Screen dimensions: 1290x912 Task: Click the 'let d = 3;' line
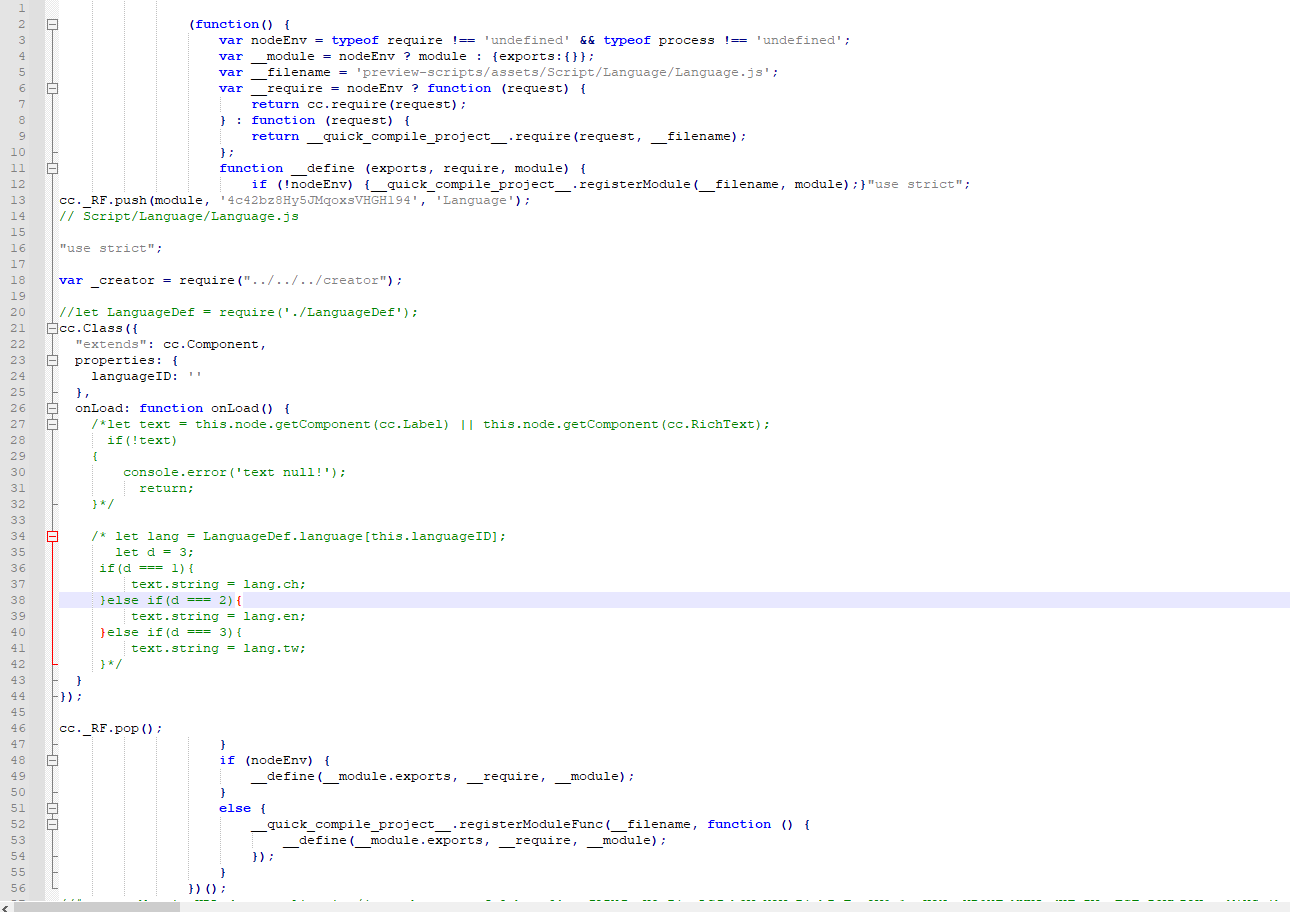tap(155, 552)
